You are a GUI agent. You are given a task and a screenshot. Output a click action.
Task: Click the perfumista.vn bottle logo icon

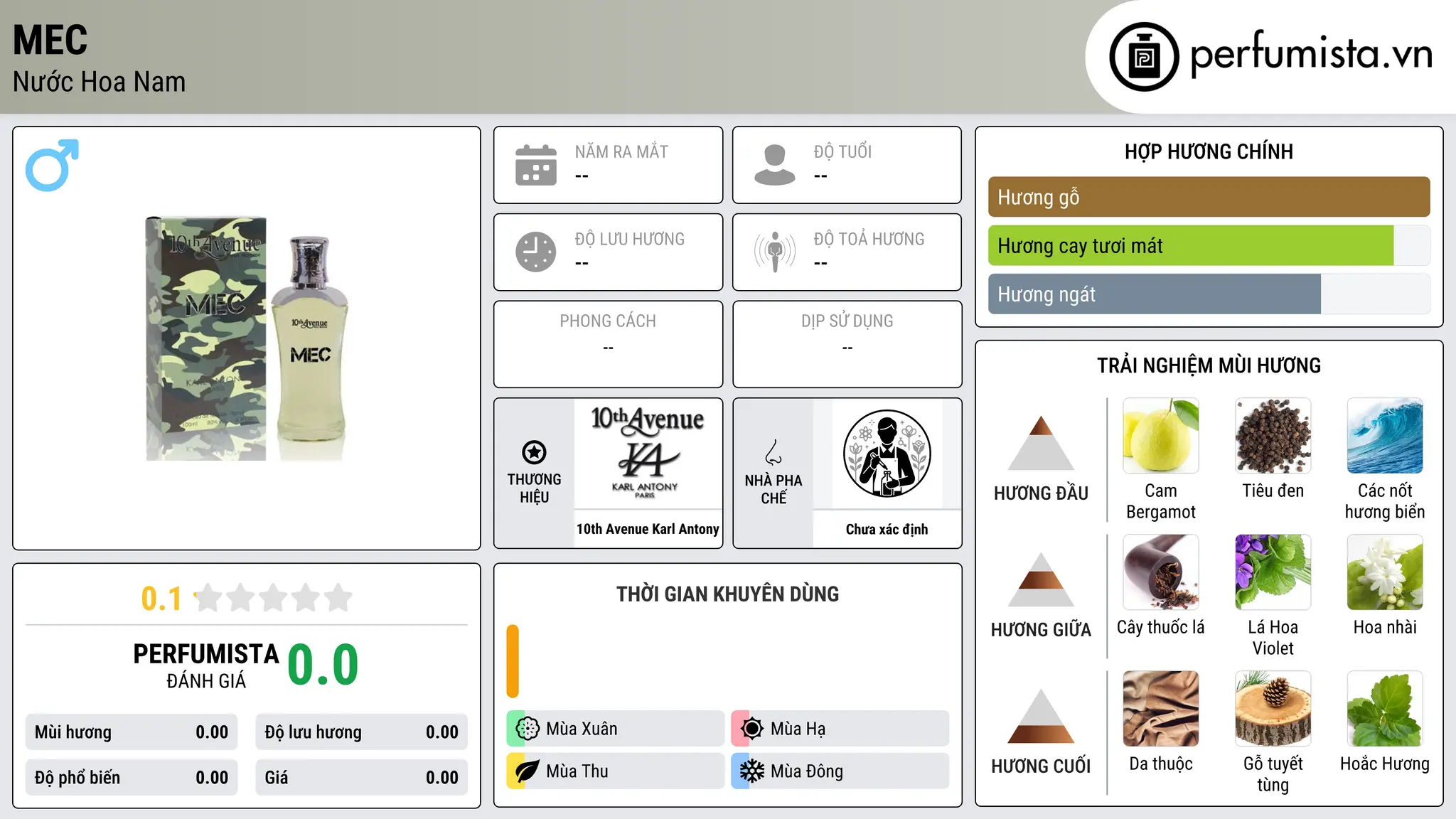(x=1144, y=57)
